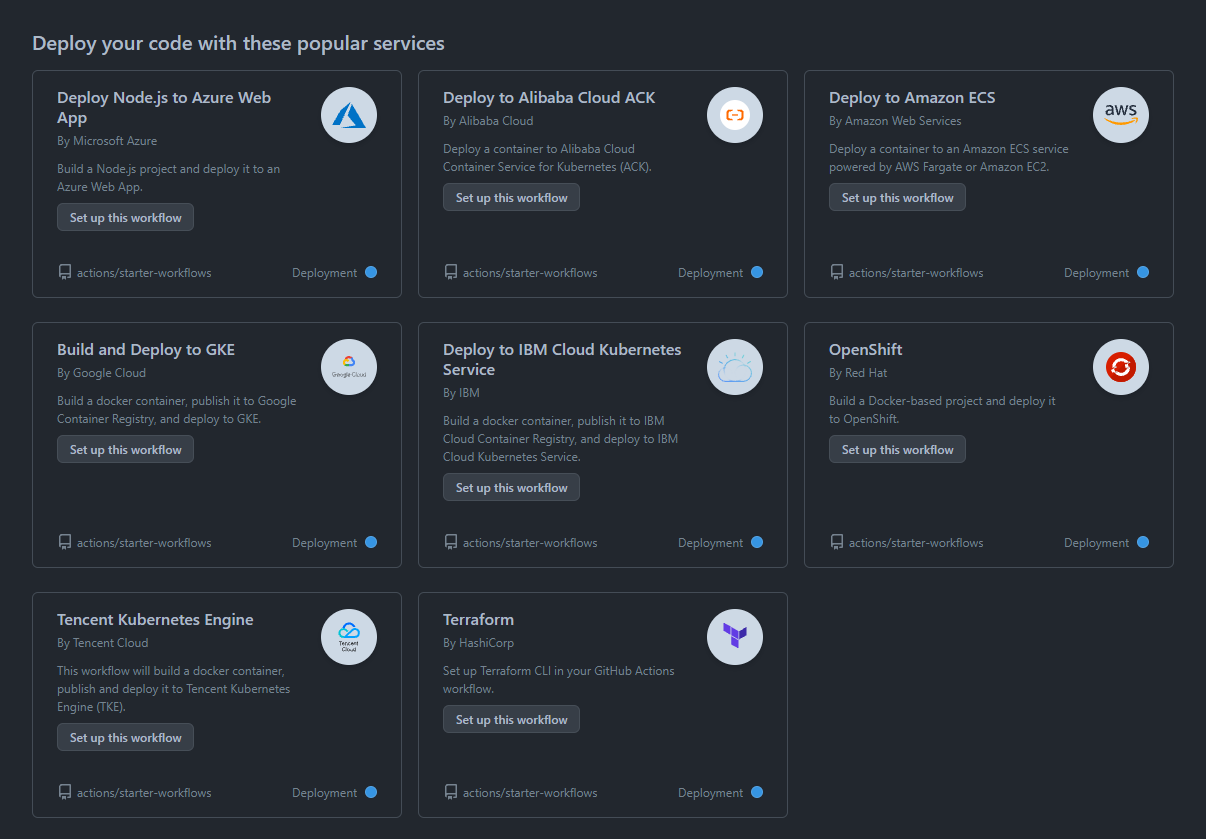This screenshot has height=839, width=1206.
Task: Set up the Azure Web App workflow
Action: [x=125, y=217]
